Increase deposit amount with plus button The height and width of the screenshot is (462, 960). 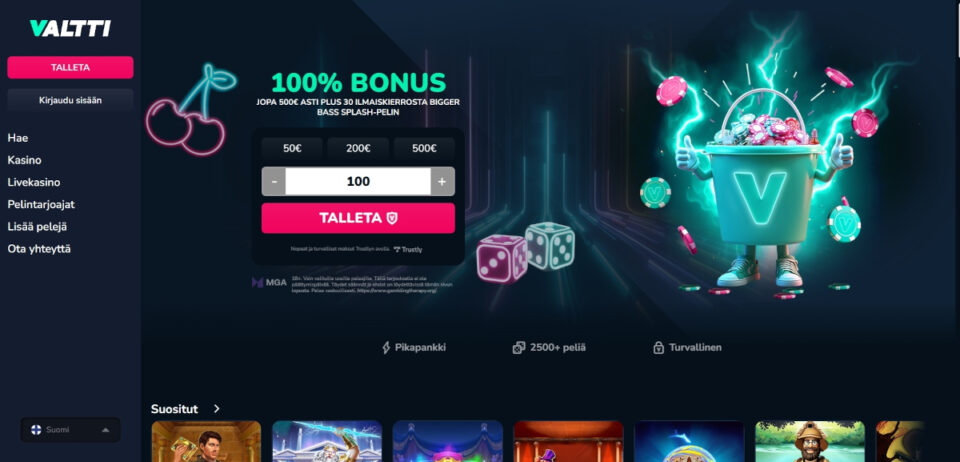(442, 181)
